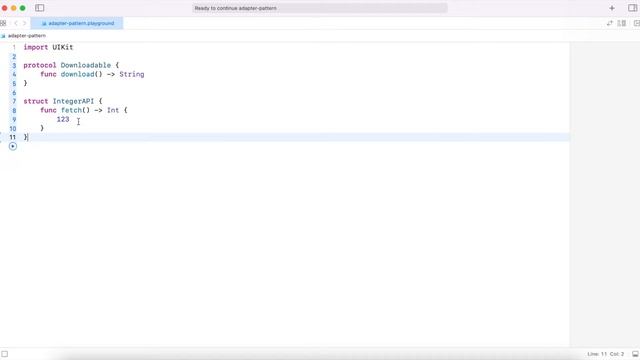Click the green full screen window button

[x=22, y=8]
